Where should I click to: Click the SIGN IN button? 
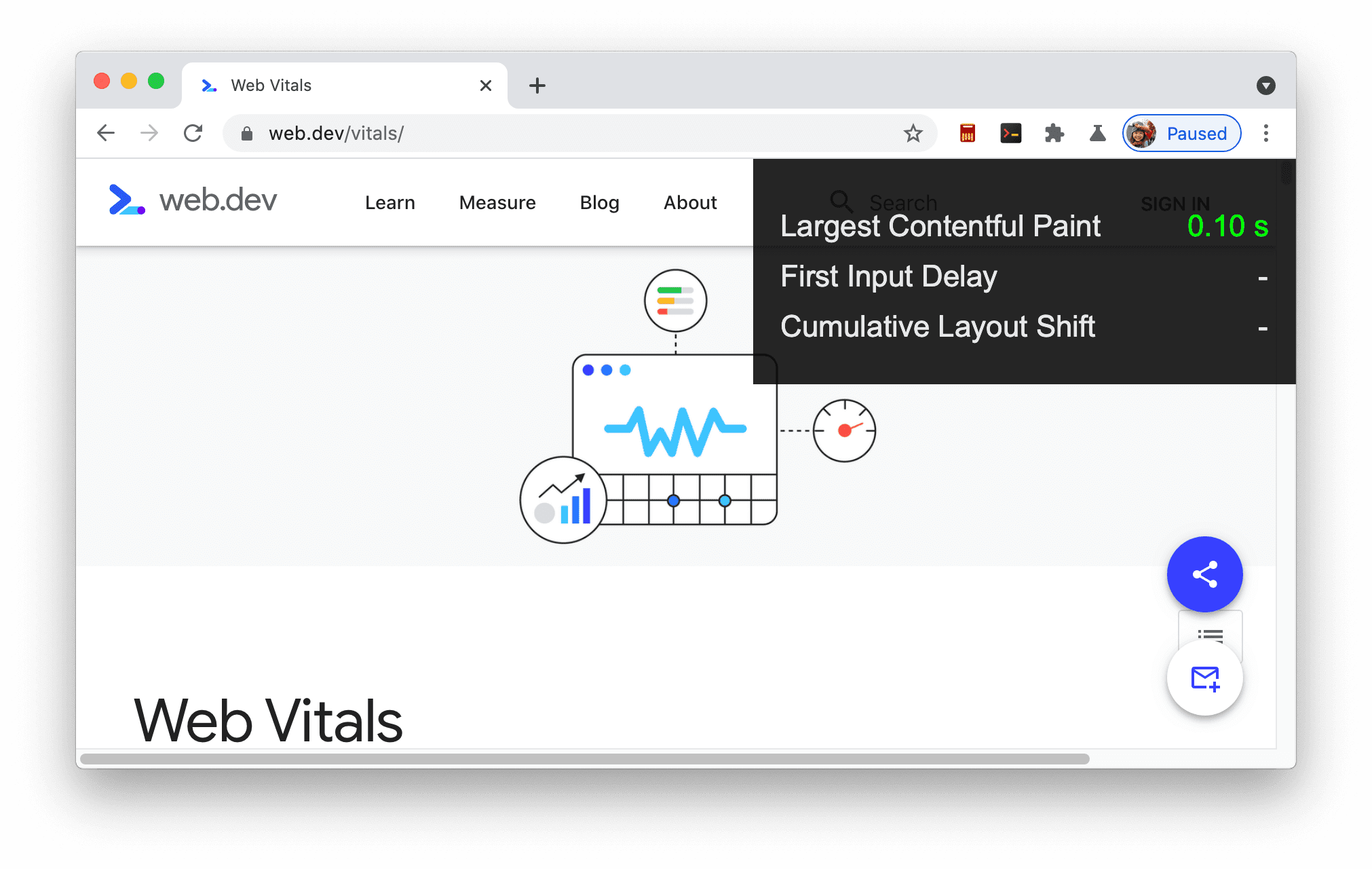tap(1175, 201)
